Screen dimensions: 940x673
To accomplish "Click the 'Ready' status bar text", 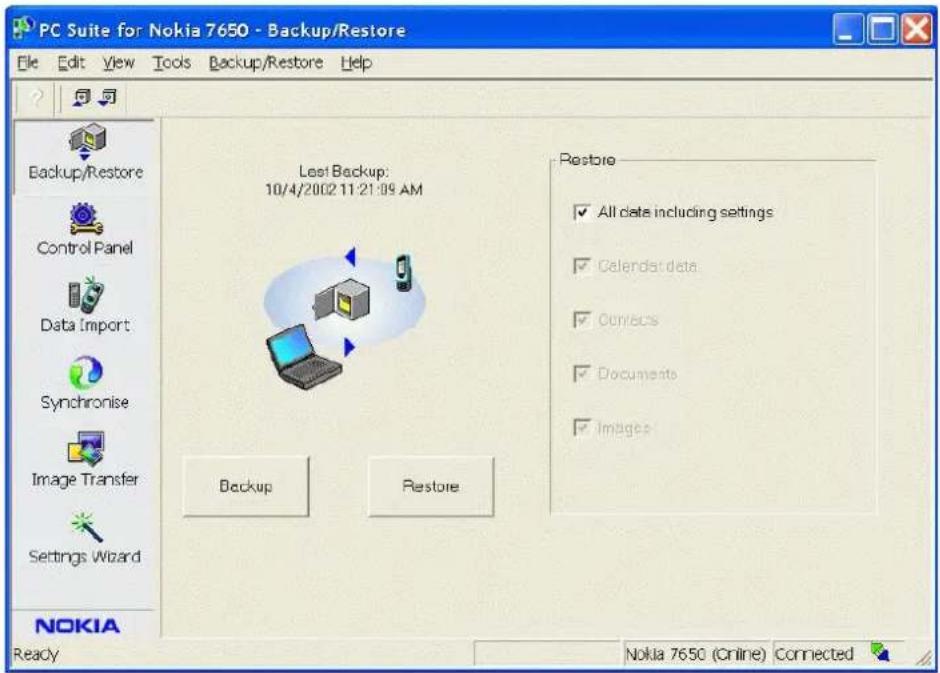I will [36, 654].
